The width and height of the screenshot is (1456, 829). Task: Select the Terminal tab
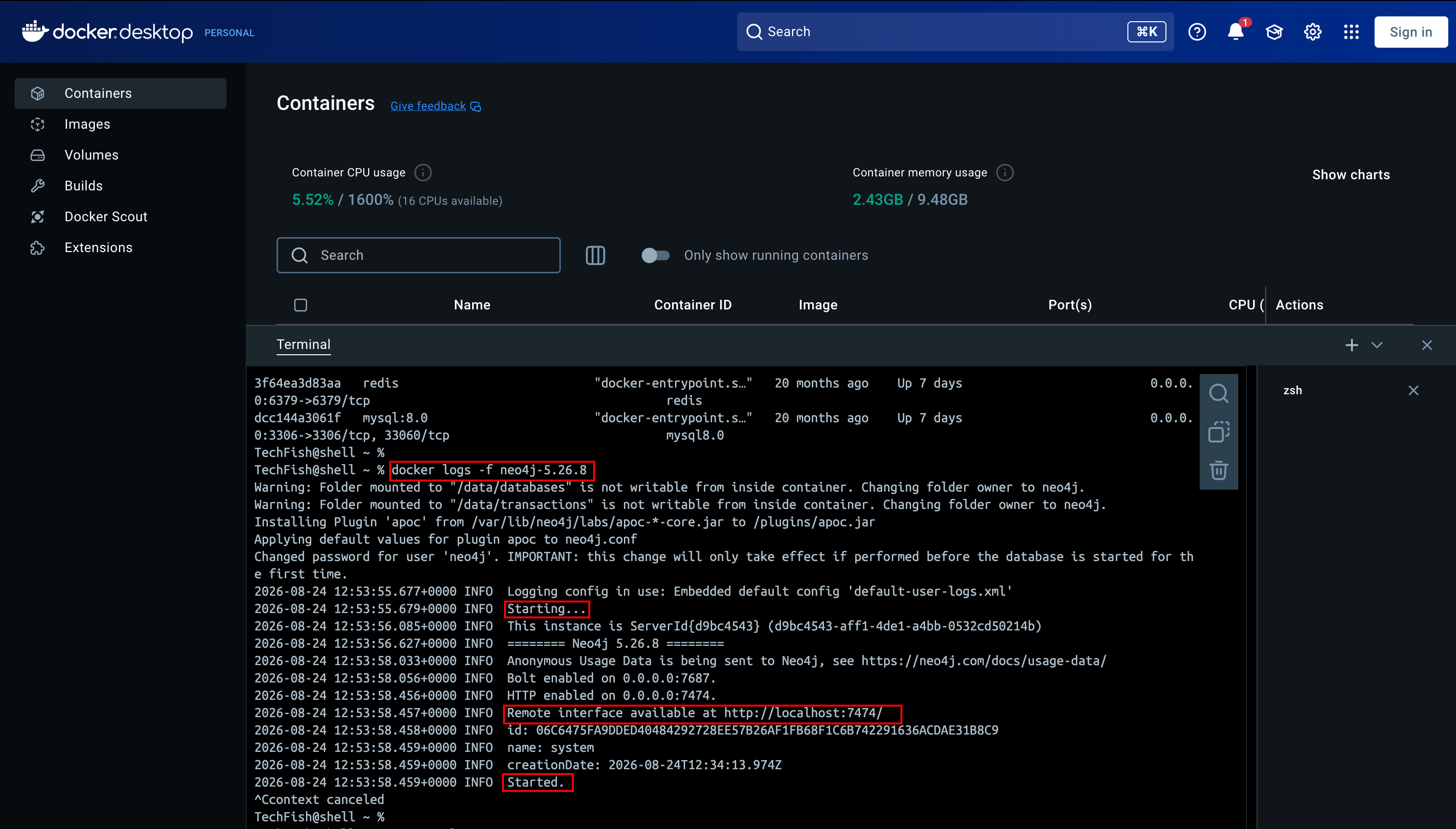tap(303, 345)
